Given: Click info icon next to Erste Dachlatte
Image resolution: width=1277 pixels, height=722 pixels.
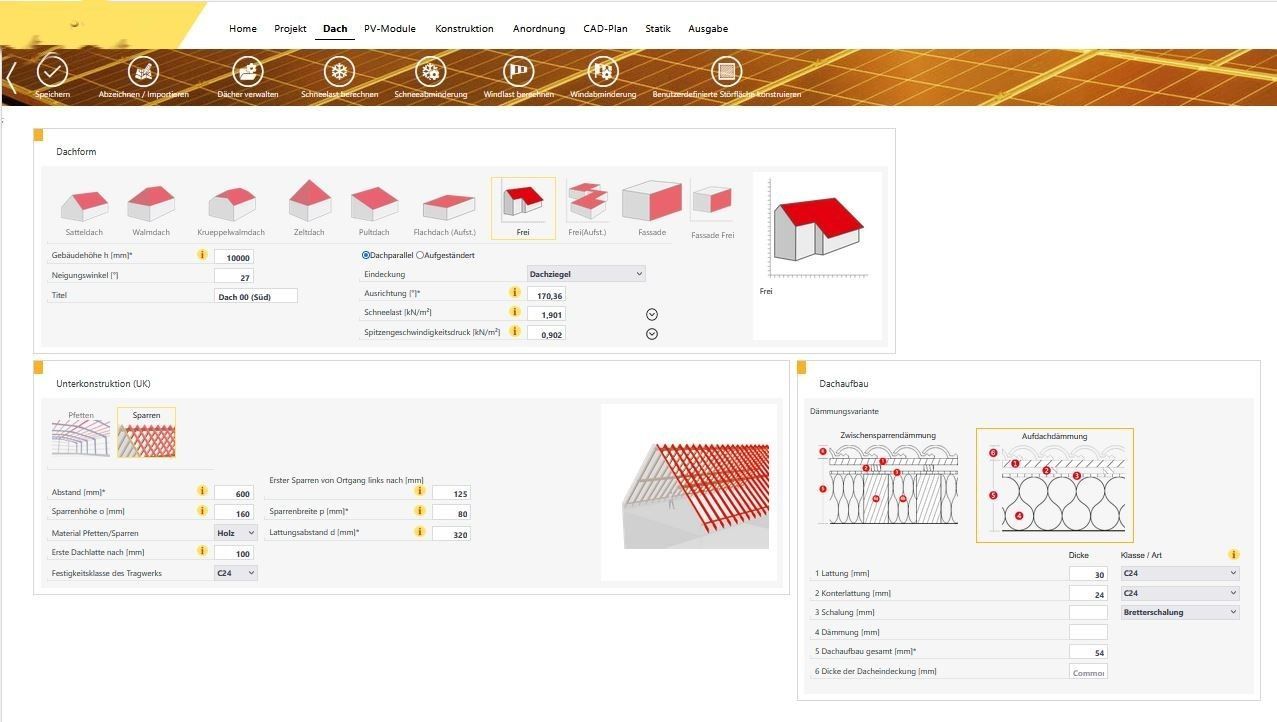Looking at the screenshot, I should coord(202,551).
